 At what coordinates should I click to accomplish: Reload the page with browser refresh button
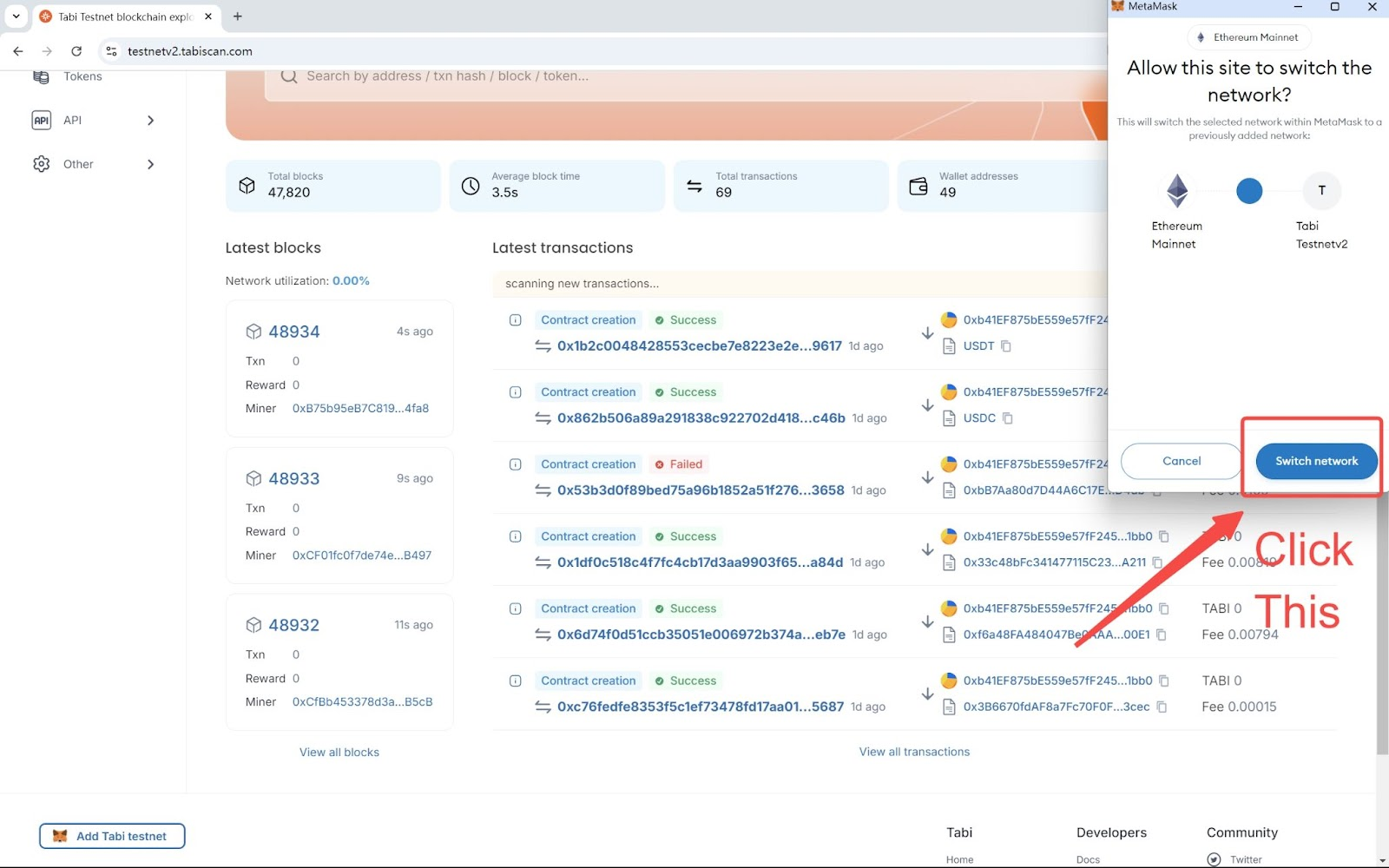coord(76,51)
